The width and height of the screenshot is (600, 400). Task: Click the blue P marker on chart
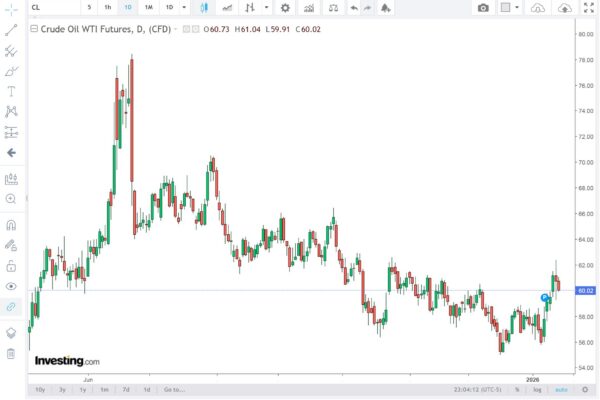pos(545,297)
